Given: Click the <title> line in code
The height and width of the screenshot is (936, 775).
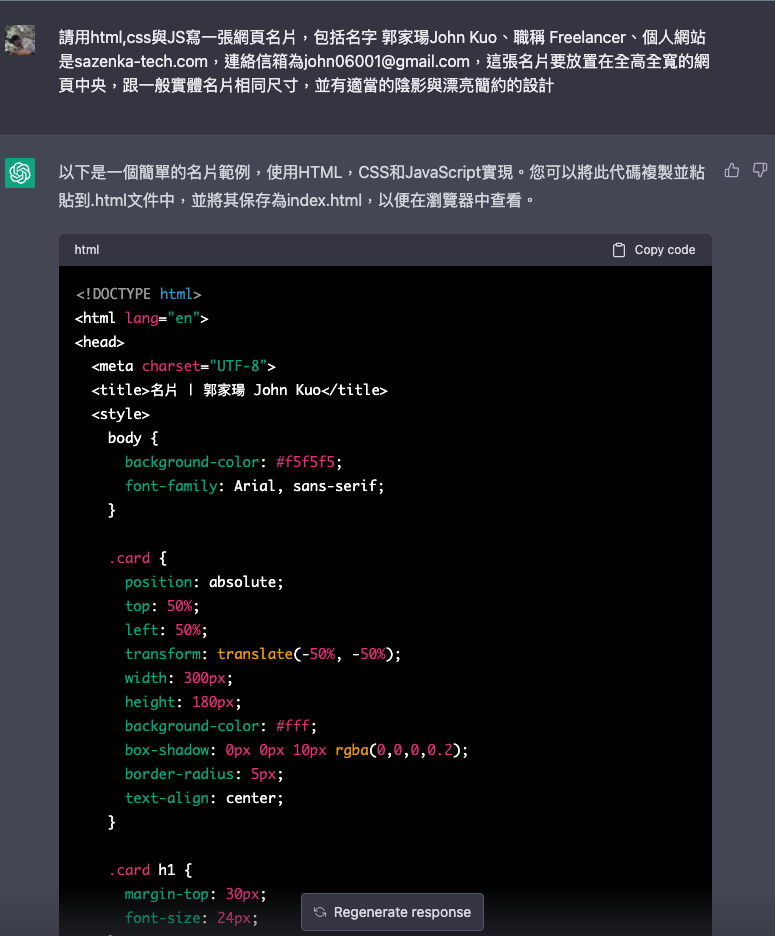Looking at the screenshot, I should (239, 390).
